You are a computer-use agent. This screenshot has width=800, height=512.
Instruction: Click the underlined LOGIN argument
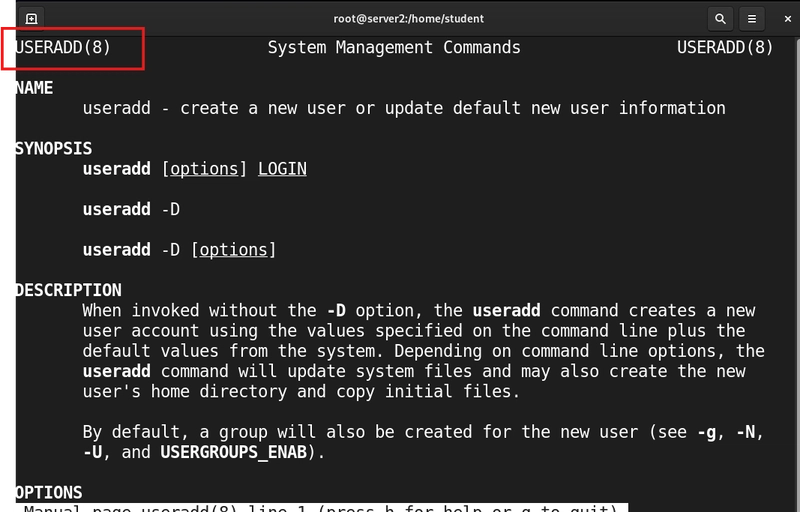click(282, 169)
